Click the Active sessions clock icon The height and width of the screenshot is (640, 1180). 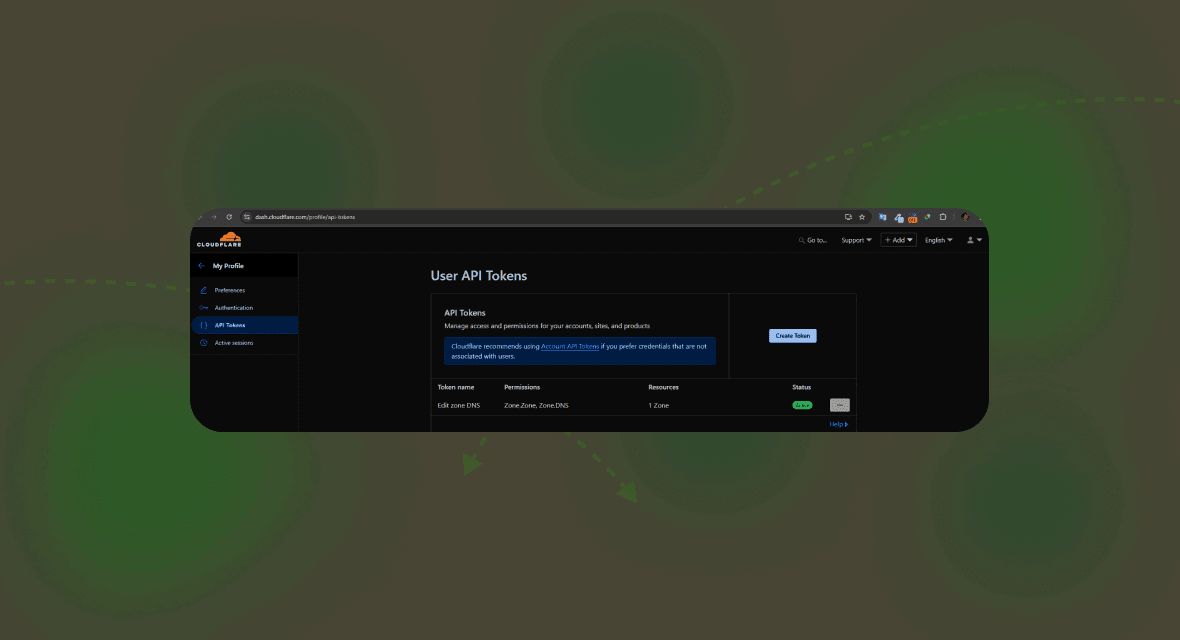[x=203, y=343]
